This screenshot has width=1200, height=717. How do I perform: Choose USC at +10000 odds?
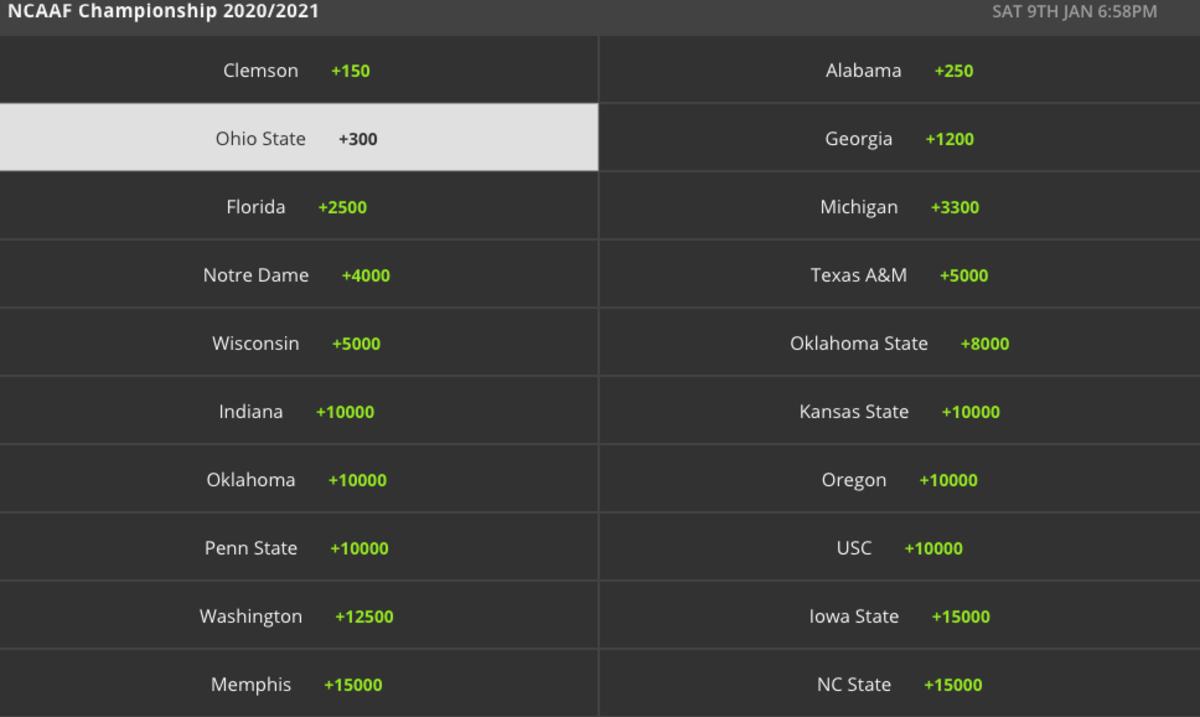(899, 548)
